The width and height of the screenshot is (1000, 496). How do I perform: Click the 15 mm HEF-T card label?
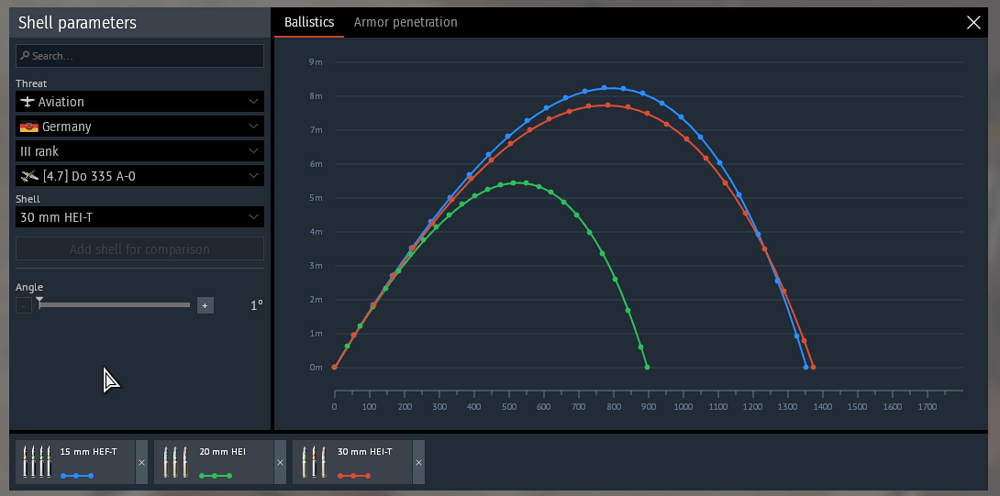89,451
